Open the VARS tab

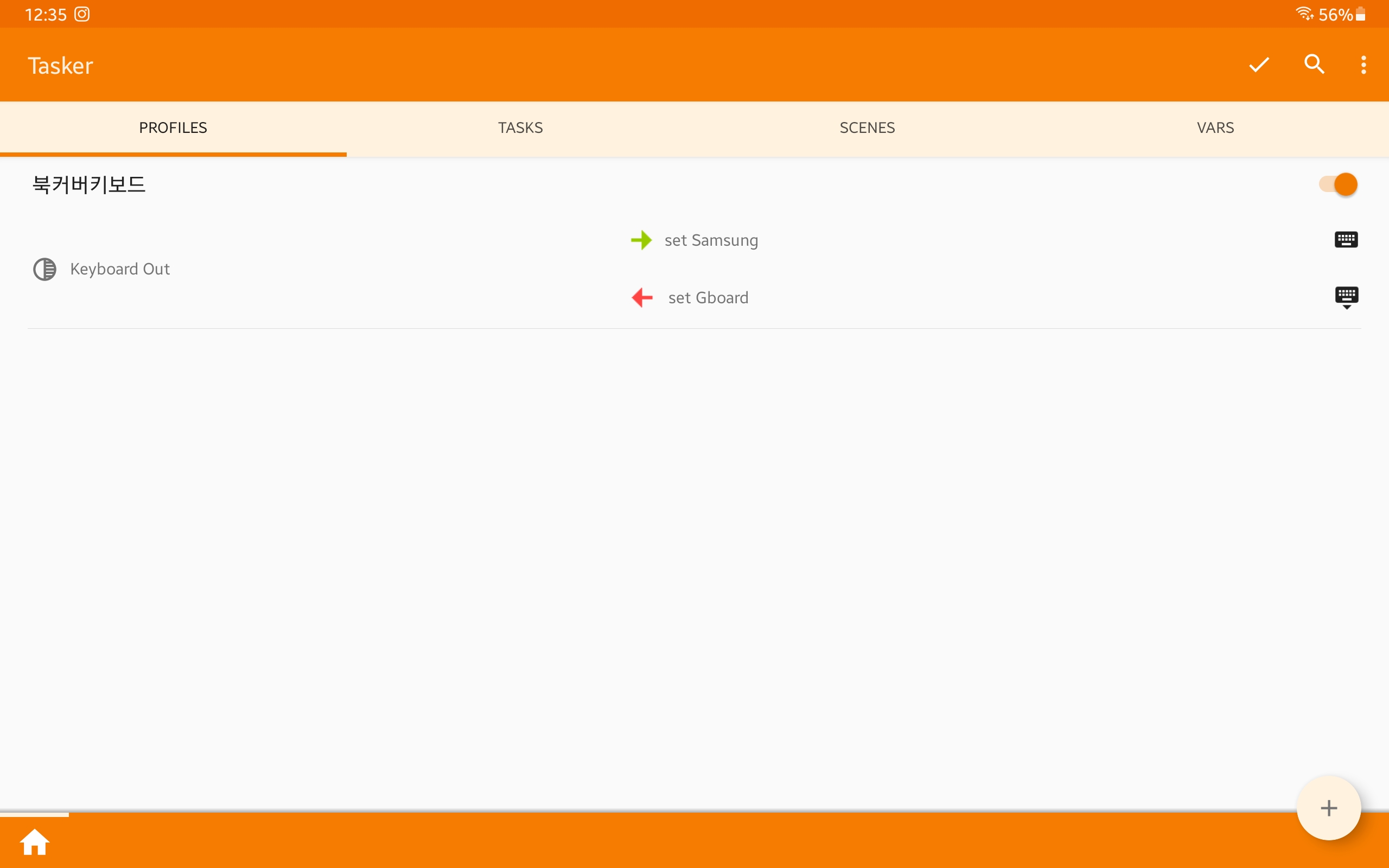(x=1214, y=127)
